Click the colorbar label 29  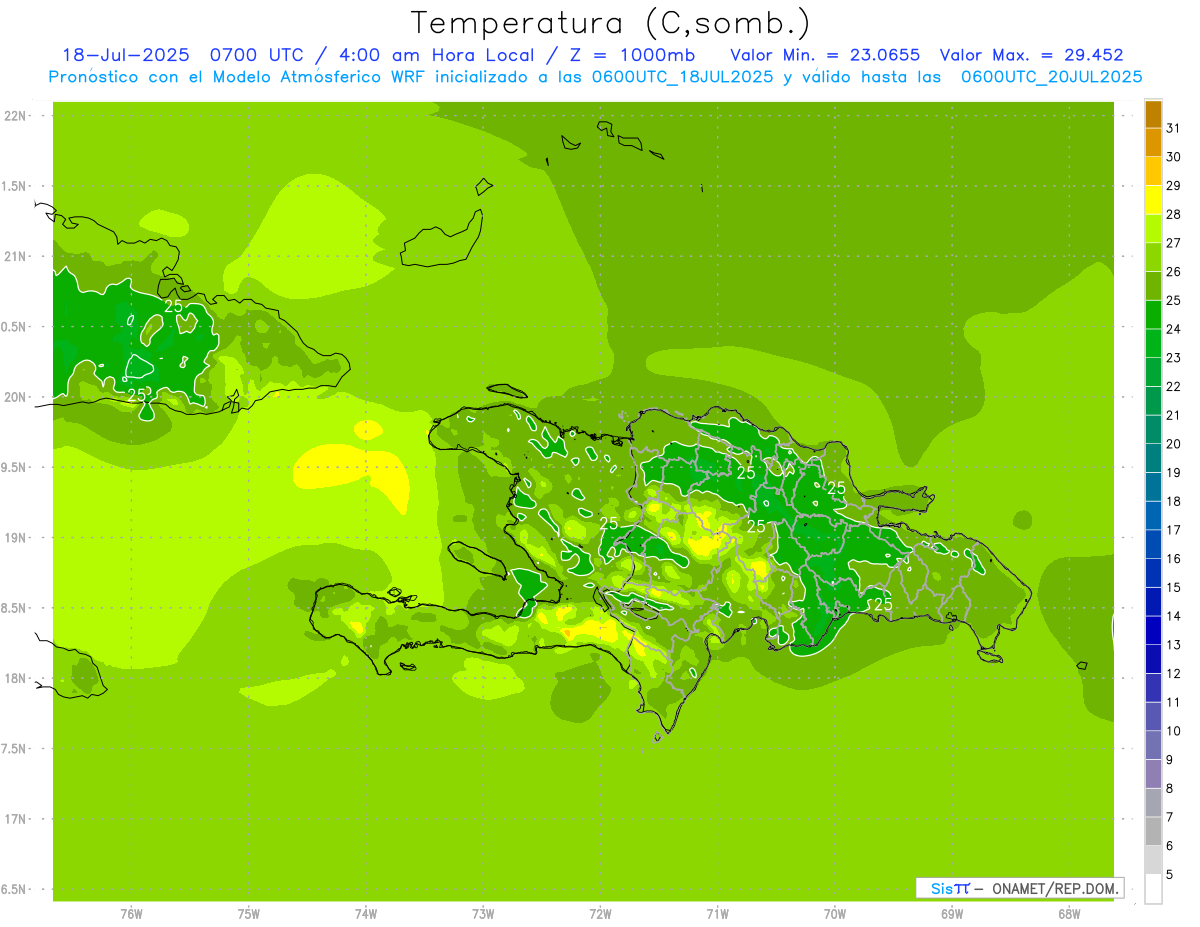(x=1174, y=186)
